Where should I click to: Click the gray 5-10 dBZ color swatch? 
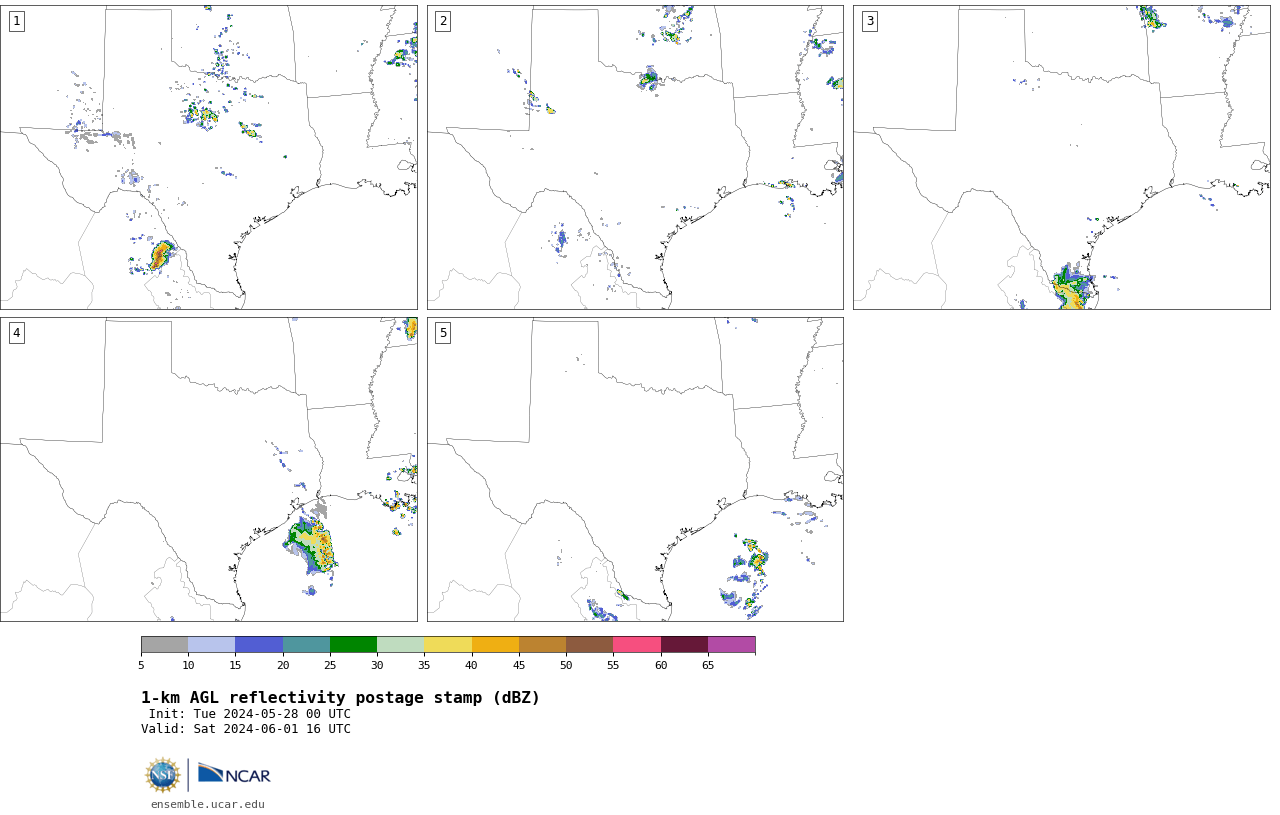click(x=164, y=645)
